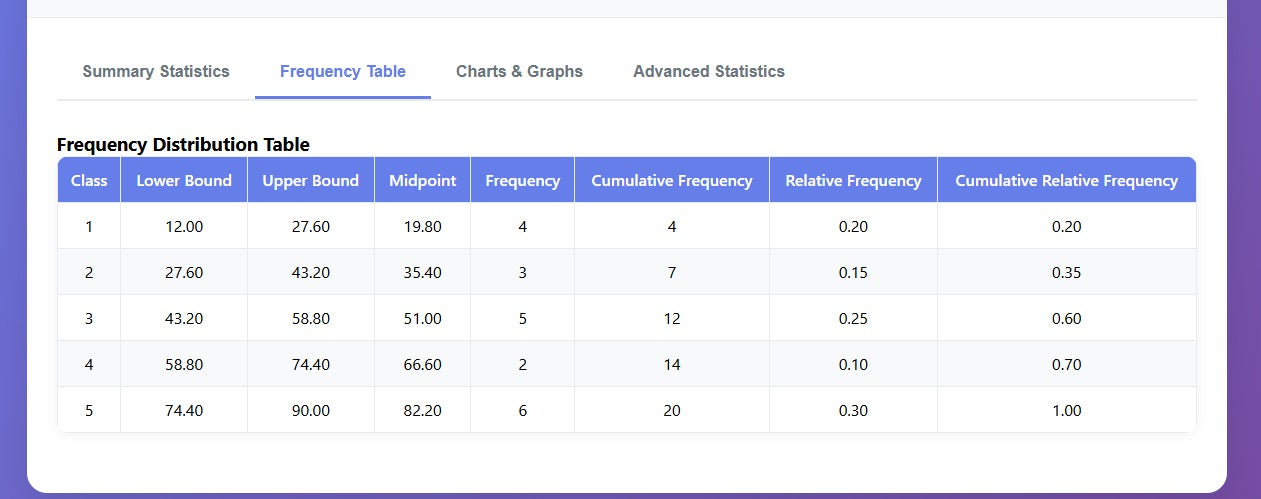Click the Lower Bound column header

(x=184, y=181)
